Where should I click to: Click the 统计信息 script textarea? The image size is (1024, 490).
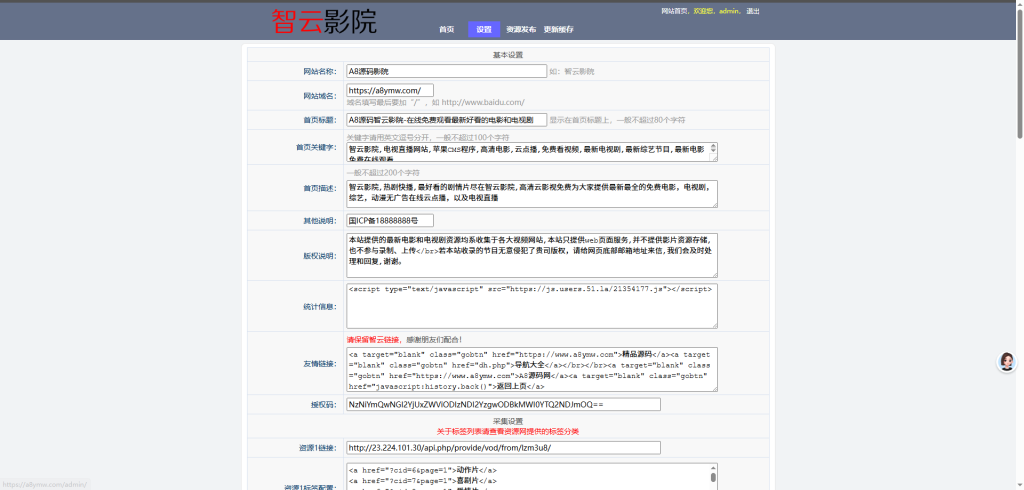pyautogui.click(x=532, y=306)
